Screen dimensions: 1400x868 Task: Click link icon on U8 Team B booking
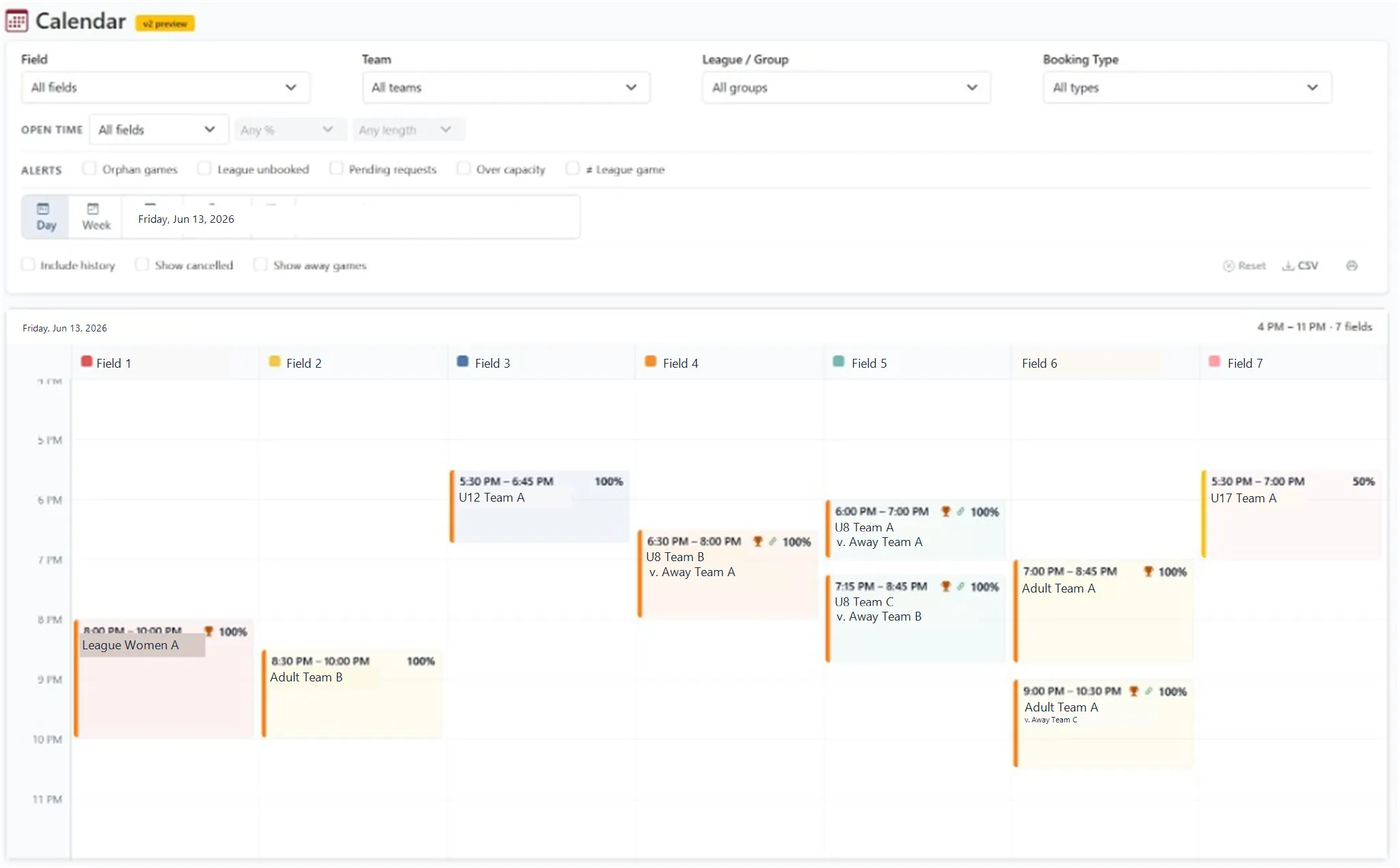coord(772,541)
